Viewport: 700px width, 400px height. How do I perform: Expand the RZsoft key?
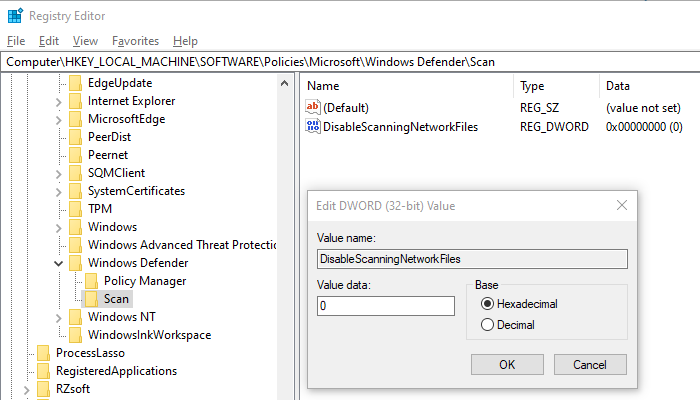point(27,389)
